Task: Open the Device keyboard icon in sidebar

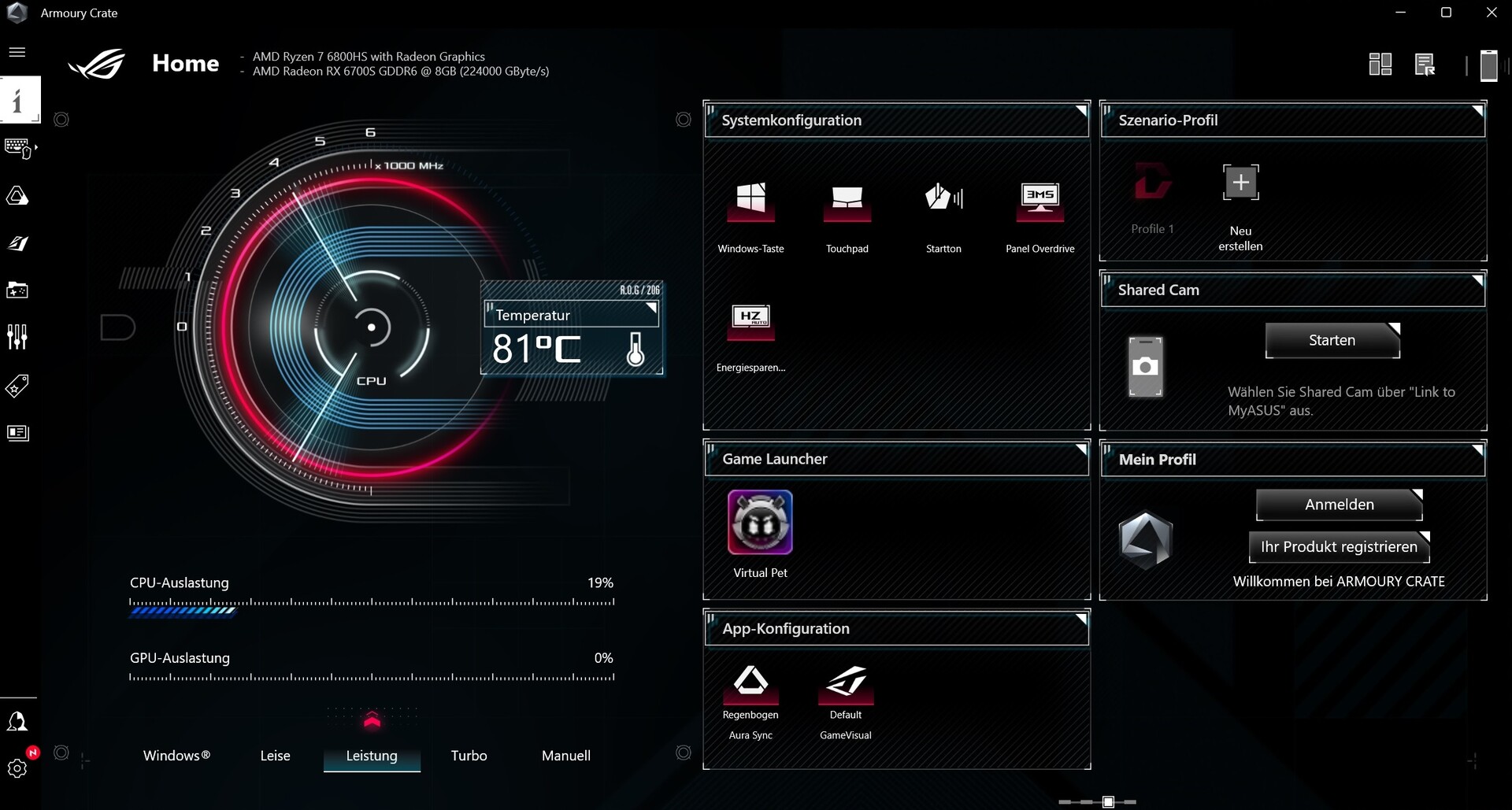Action: (x=19, y=148)
